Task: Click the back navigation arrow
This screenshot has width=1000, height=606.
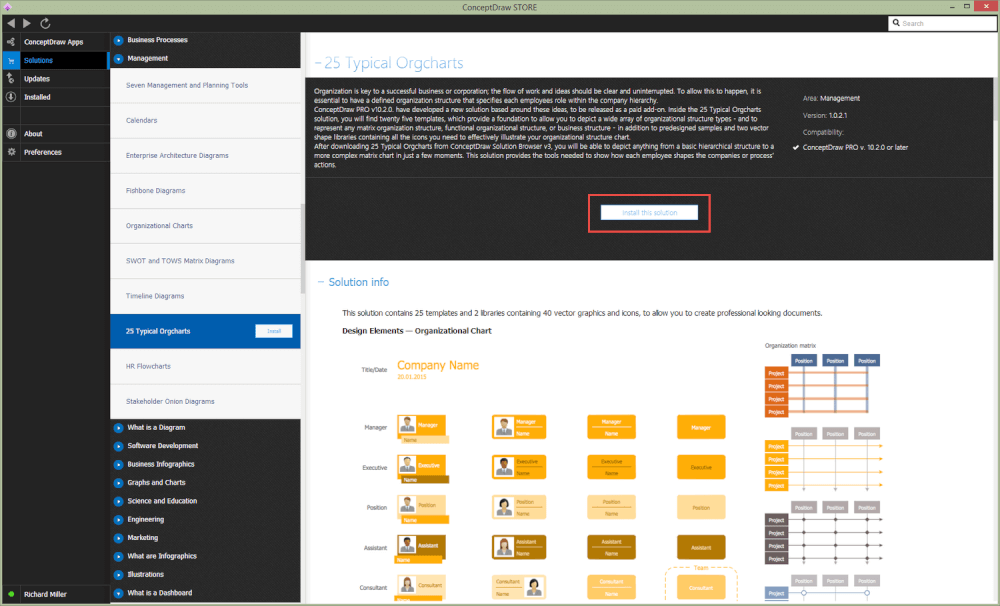Action: [11, 23]
